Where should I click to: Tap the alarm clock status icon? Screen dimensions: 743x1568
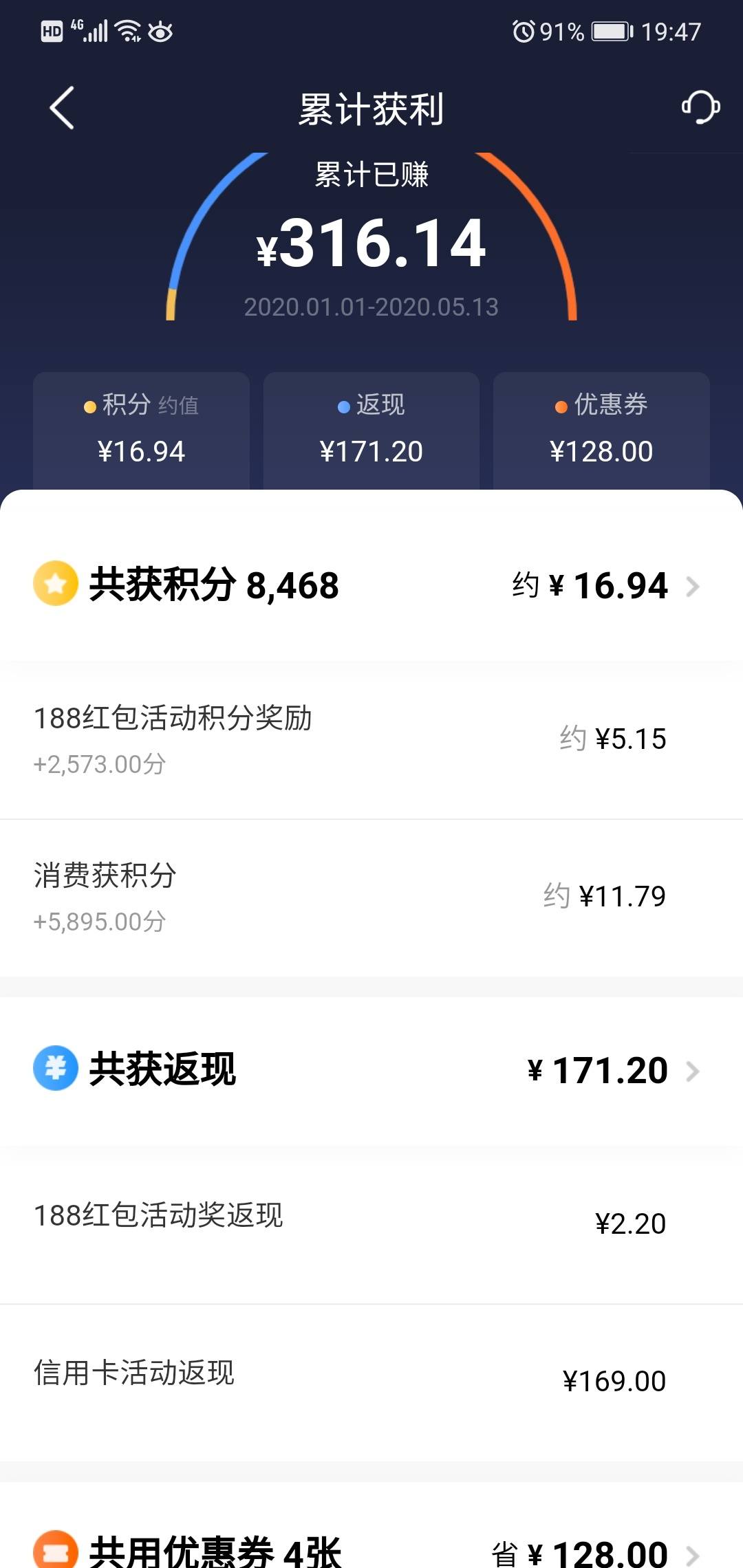tap(524, 31)
